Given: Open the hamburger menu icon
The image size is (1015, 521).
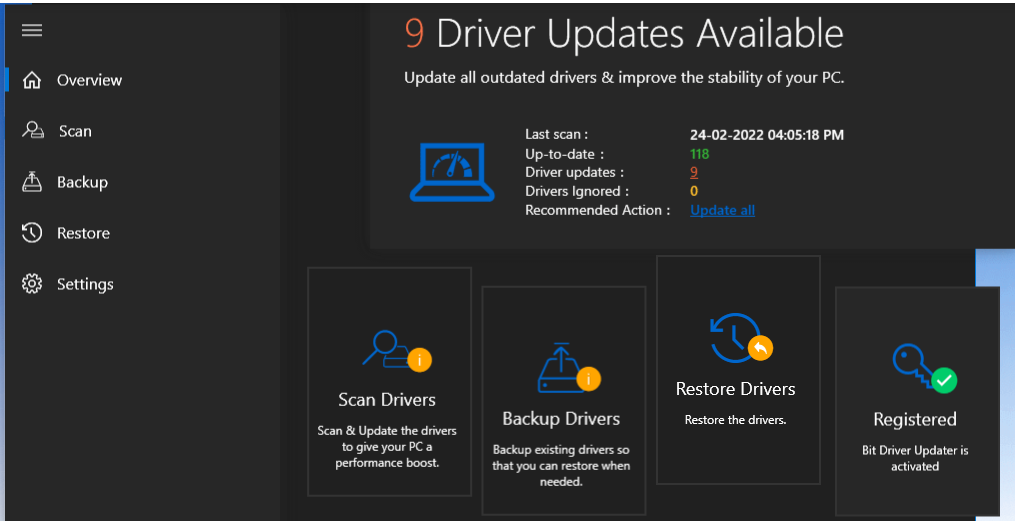Looking at the screenshot, I should [x=32, y=30].
